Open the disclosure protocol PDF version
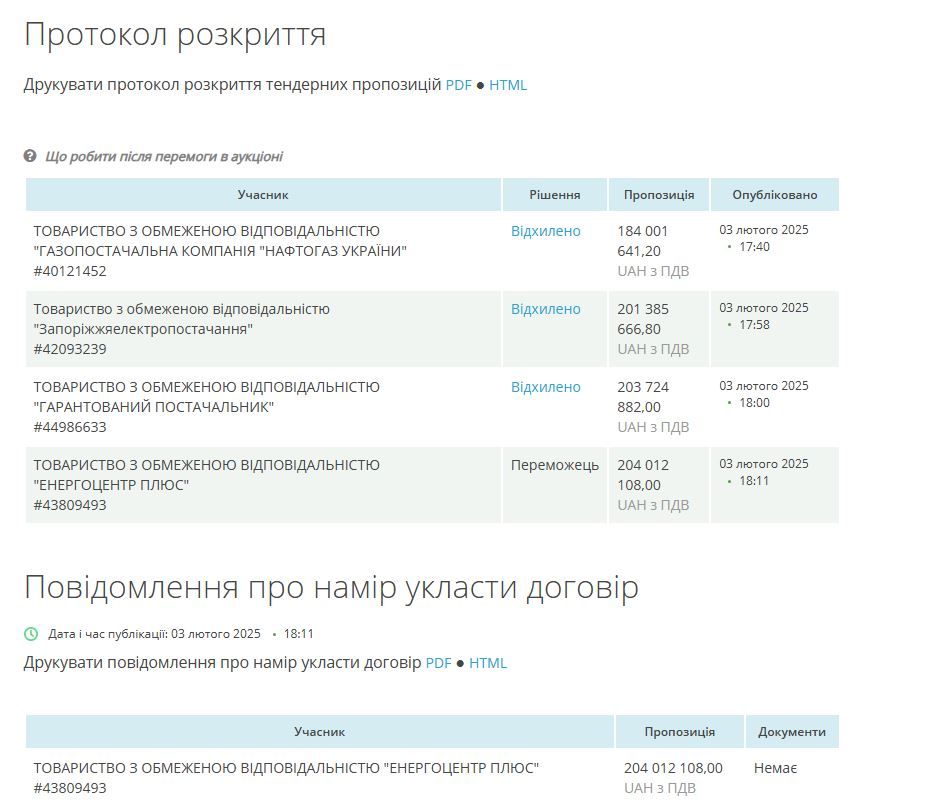The image size is (939, 807). pyautogui.click(x=459, y=85)
